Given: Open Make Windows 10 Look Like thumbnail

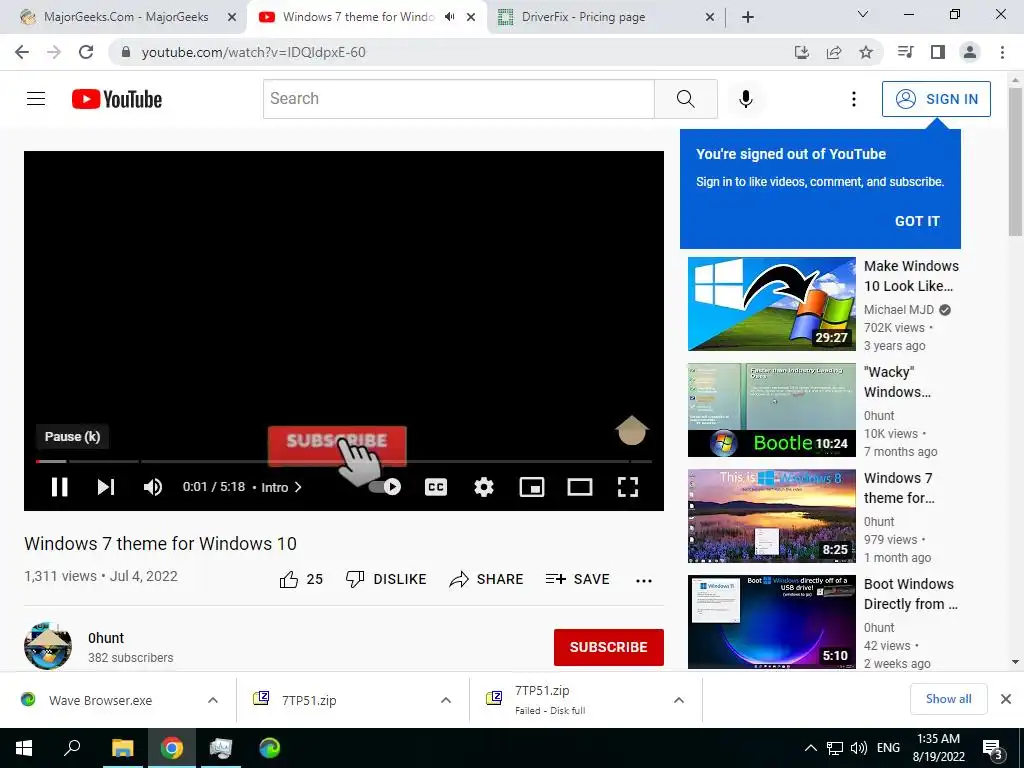Looking at the screenshot, I should tap(771, 304).
